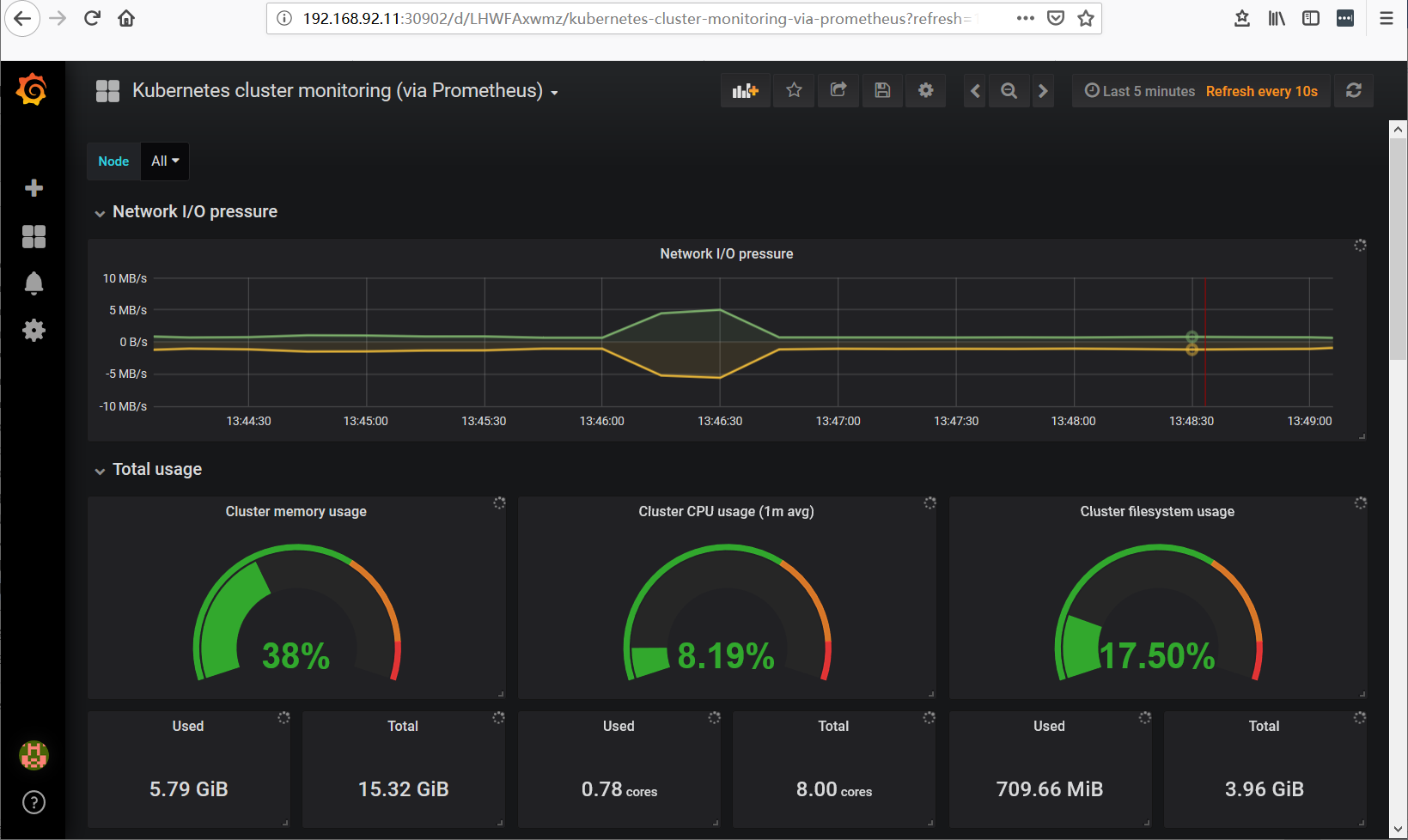
Task: Click the 5.79 GiB value
Action: [189, 788]
